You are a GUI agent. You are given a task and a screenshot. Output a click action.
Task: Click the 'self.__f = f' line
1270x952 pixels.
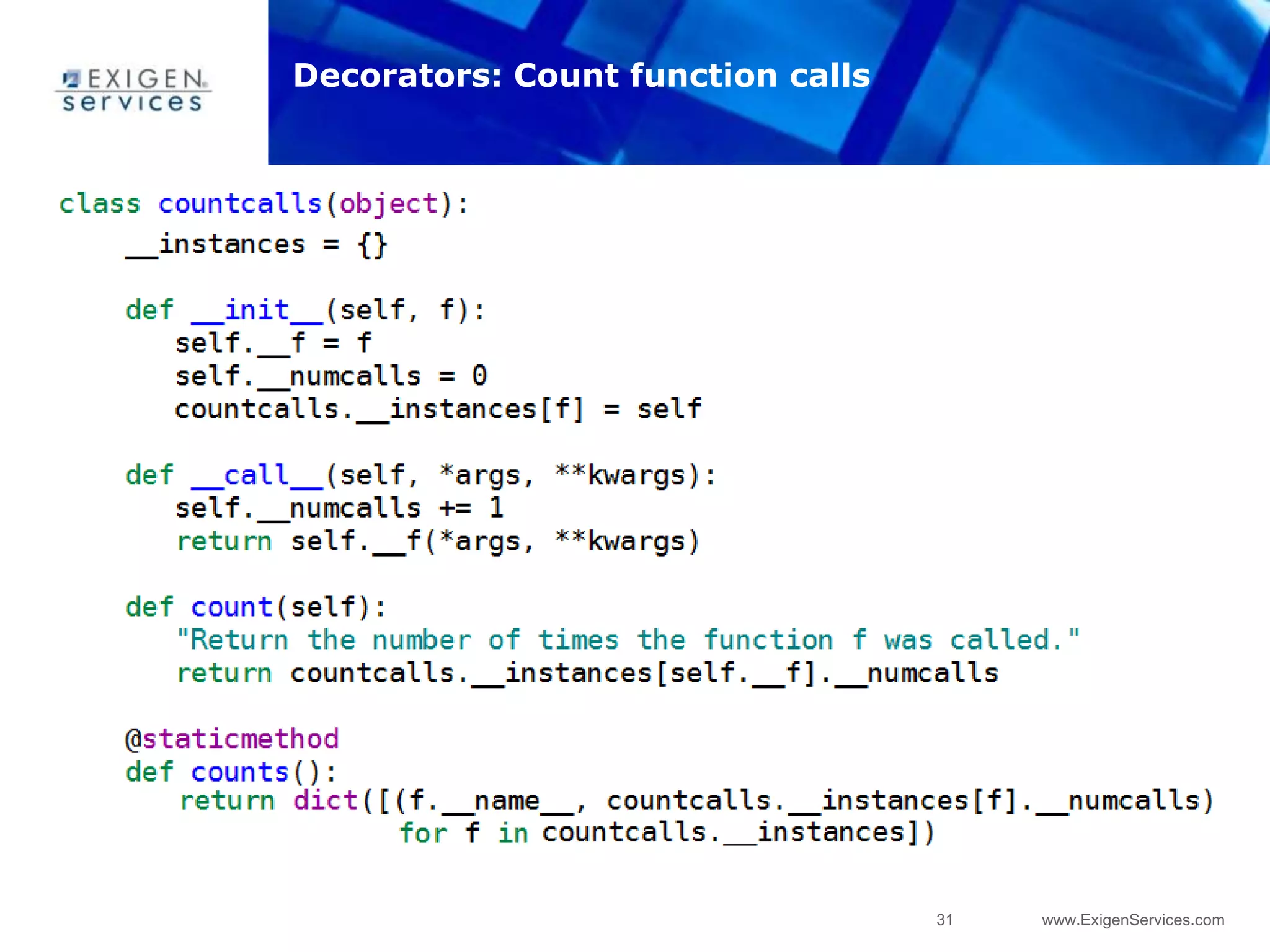point(273,343)
